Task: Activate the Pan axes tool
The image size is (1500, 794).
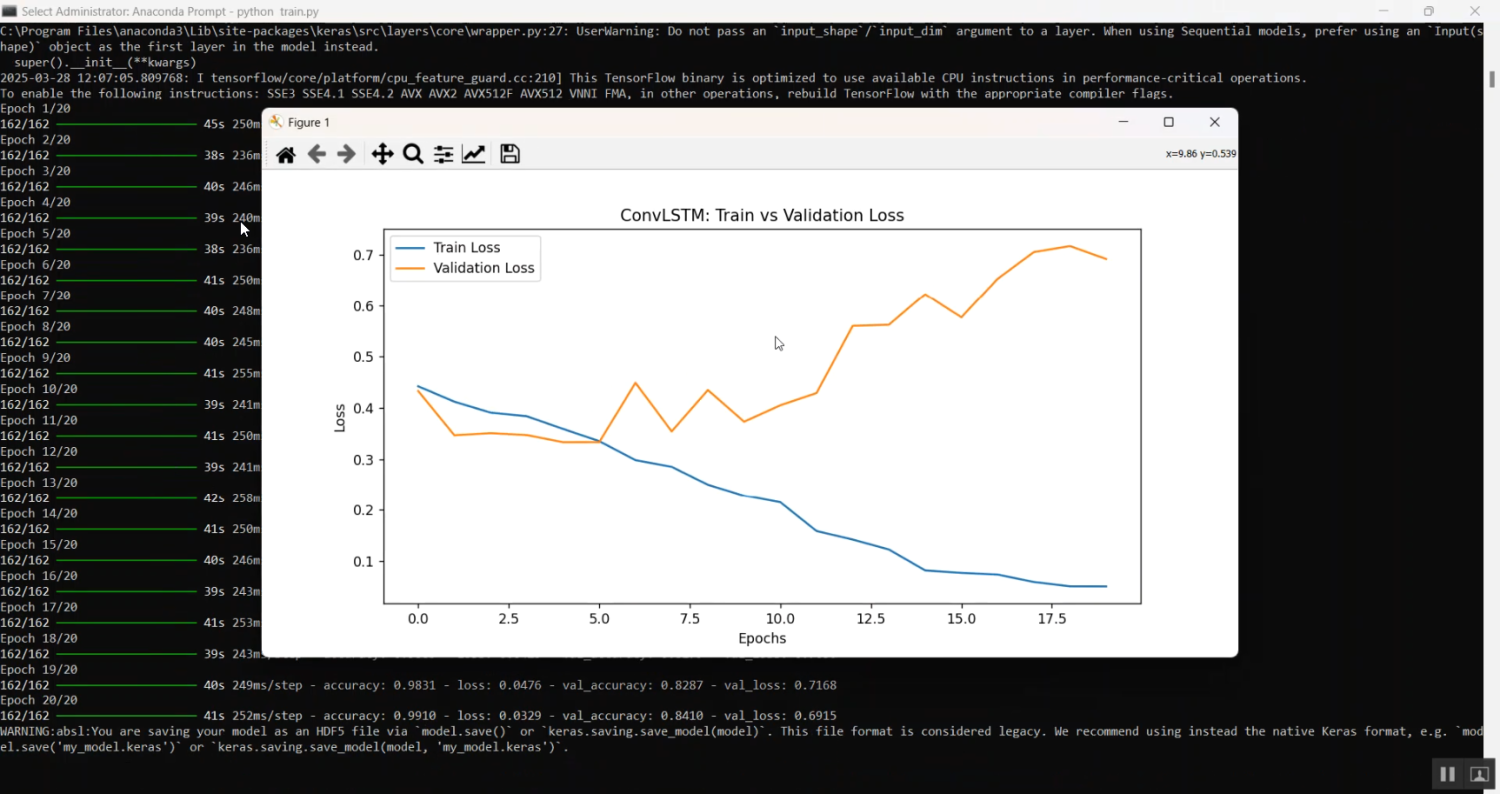Action: 382,154
